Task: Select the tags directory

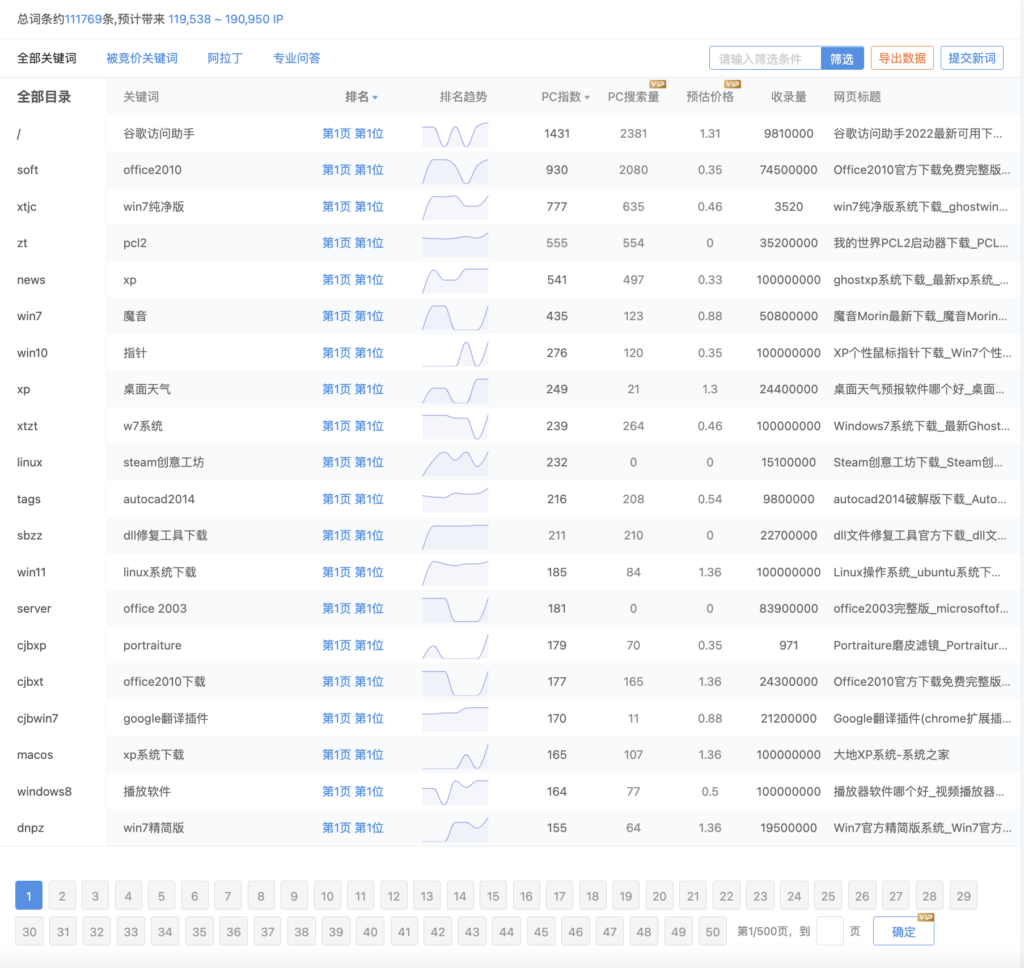Action: coord(29,499)
